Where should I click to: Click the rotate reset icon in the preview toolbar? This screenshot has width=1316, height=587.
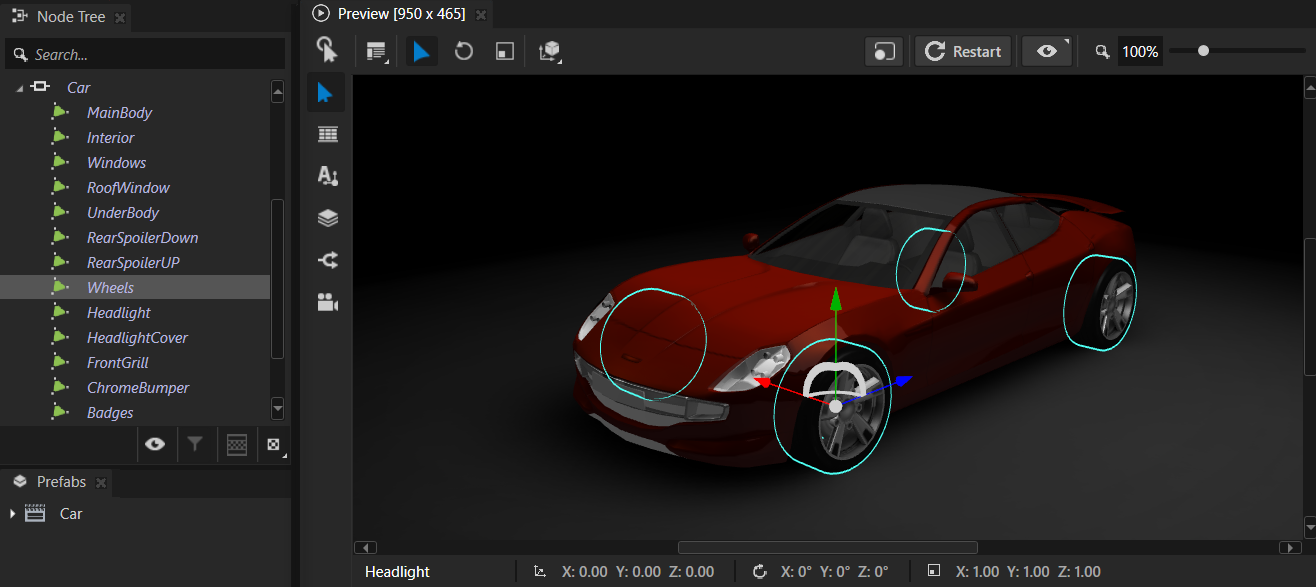[x=463, y=50]
